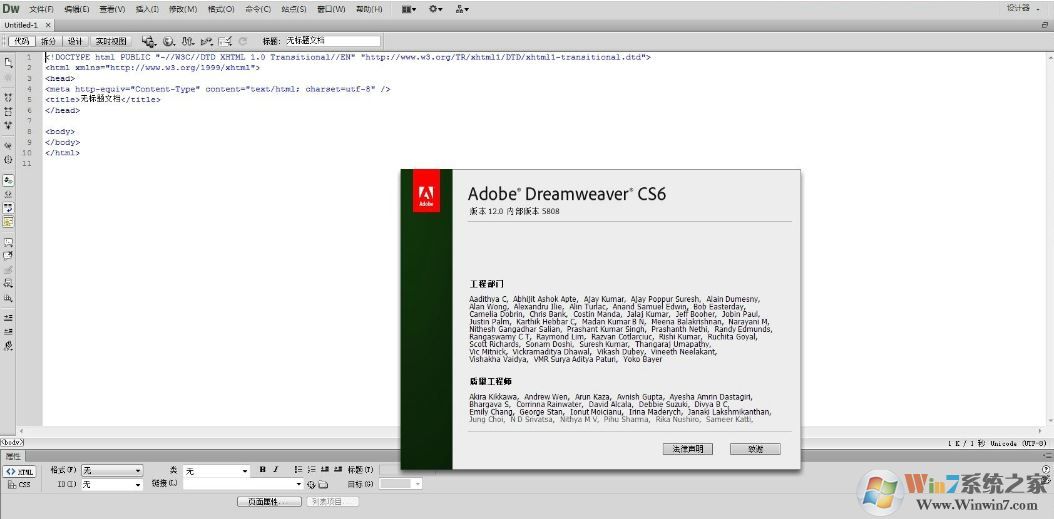Click Remove Comment icon in coding toolbar

coord(8,255)
